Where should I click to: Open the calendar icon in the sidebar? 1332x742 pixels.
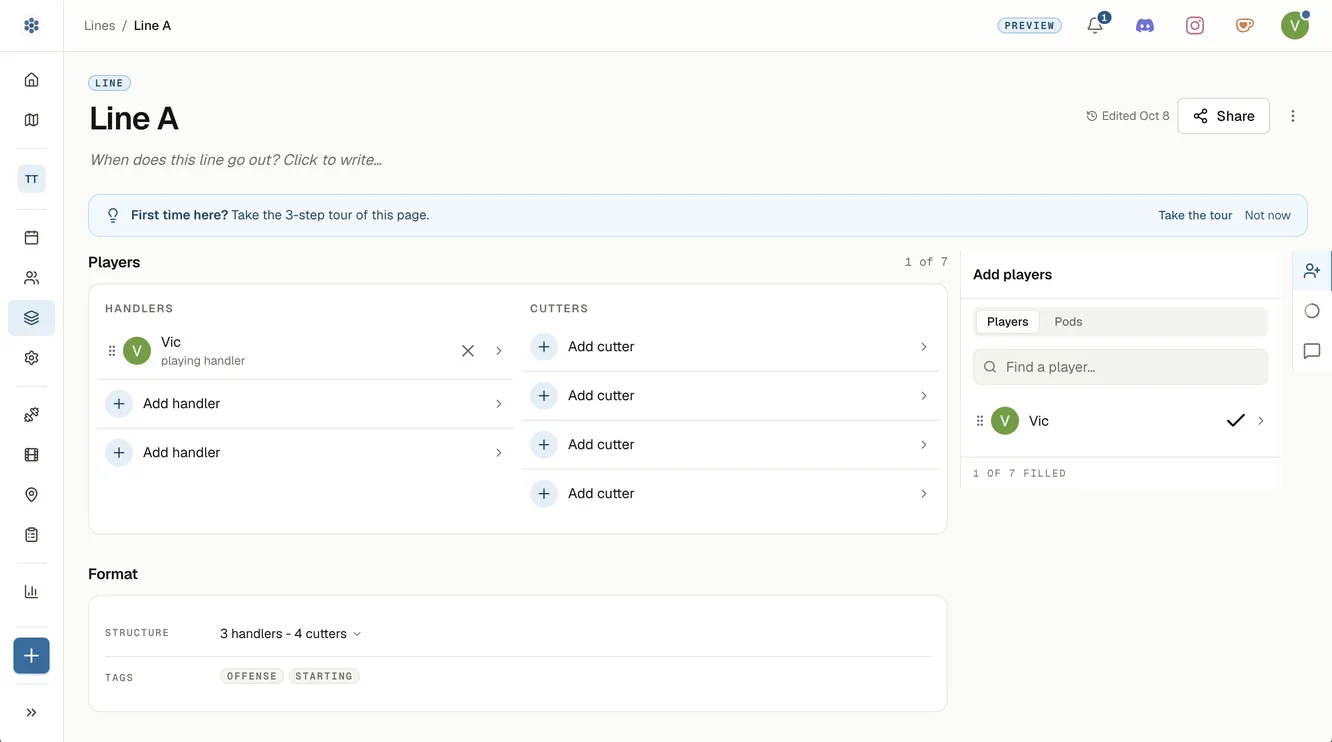coord(31,238)
